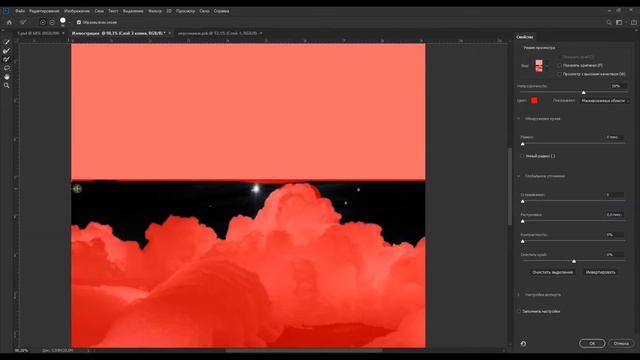Screen dimensions: 640x360
Task: Switch to the third .psb document tab
Action: (x=218, y=33)
